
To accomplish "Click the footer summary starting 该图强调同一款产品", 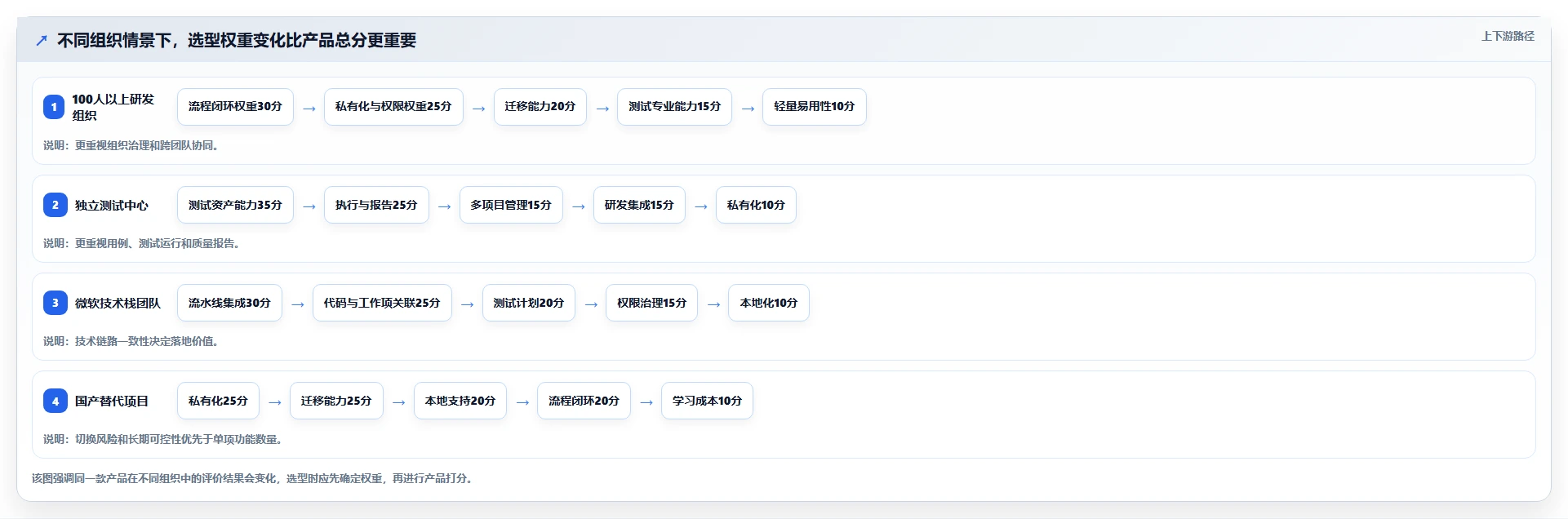I will pyautogui.click(x=252, y=478).
